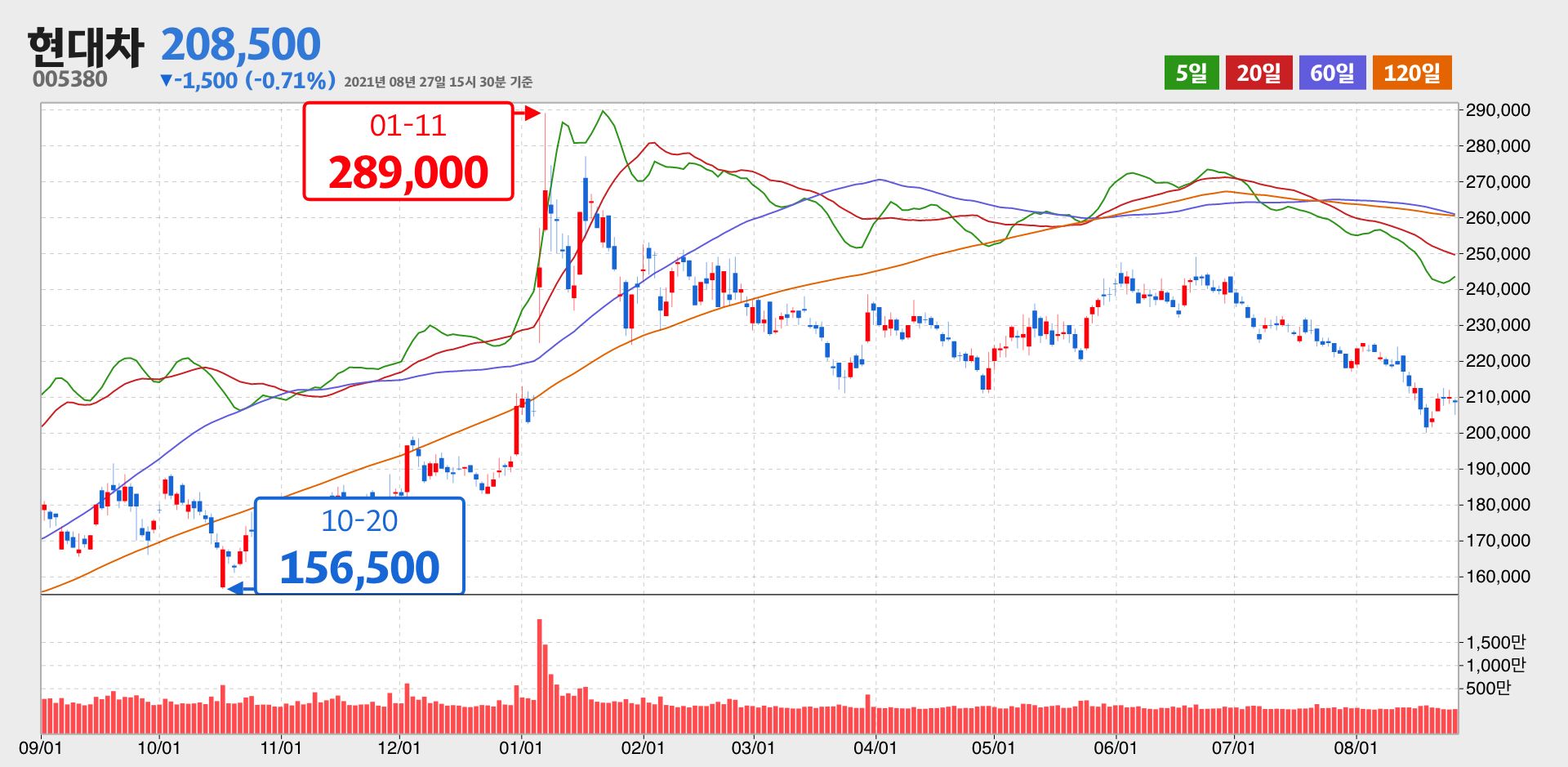The width and height of the screenshot is (1568, 767).
Task: Click the 160,000 price axis label
Action: [x=1498, y=577]
